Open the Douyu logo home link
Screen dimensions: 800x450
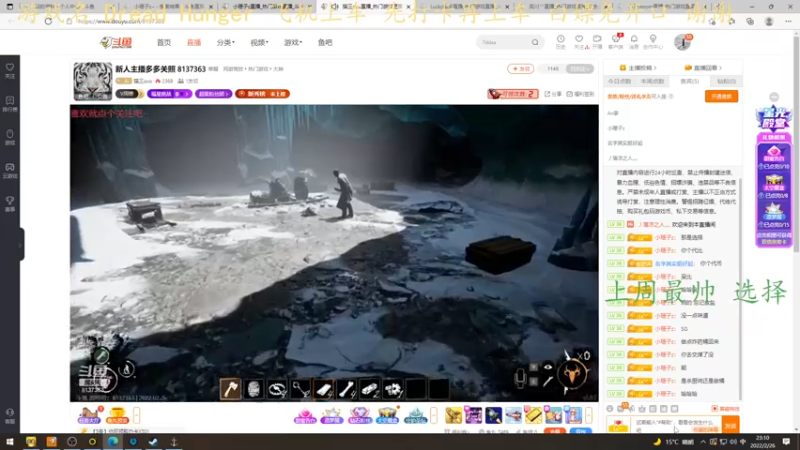coord(116,42)
